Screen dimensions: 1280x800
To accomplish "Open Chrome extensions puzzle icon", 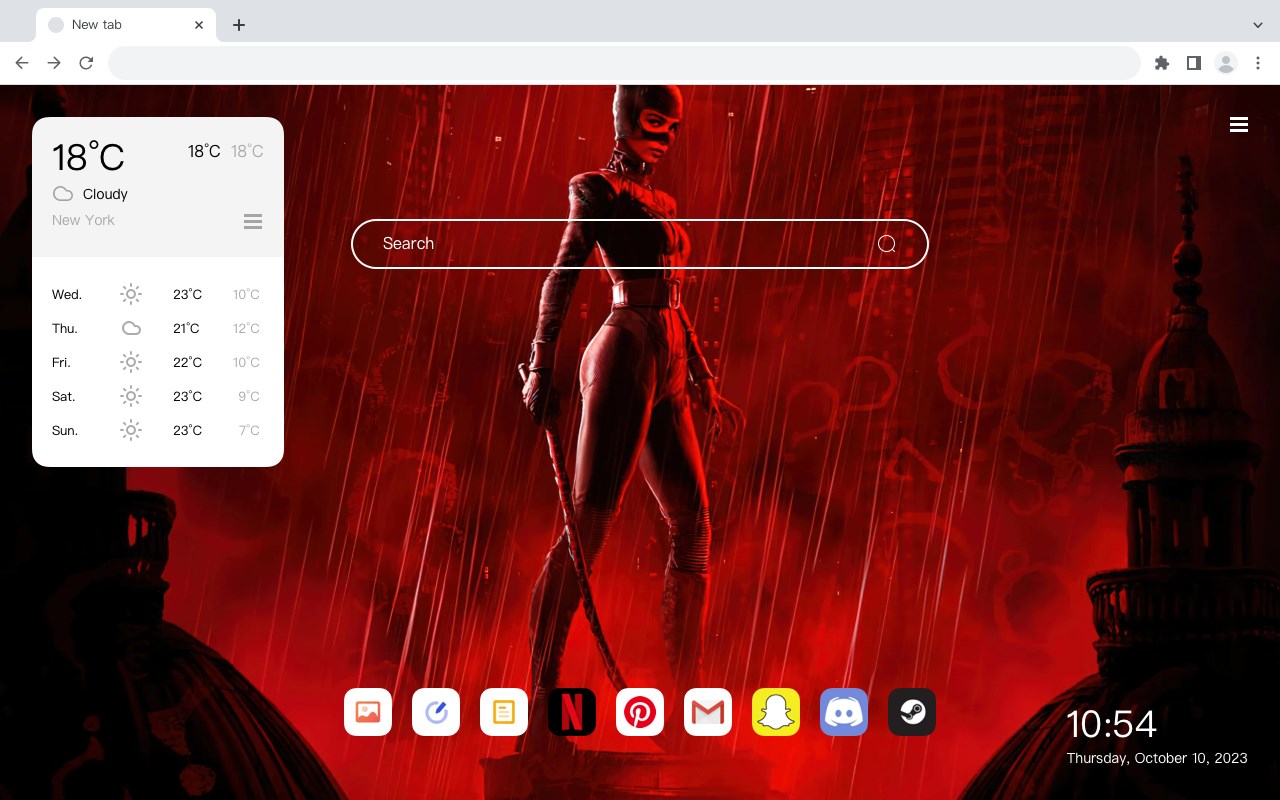I will (1162, 63).
